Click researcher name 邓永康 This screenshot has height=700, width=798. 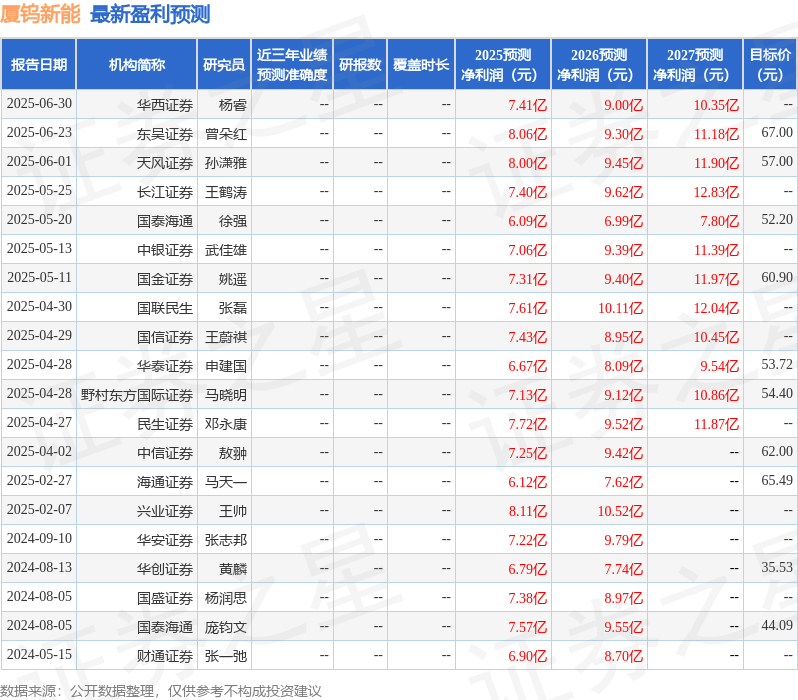[226, 425]
